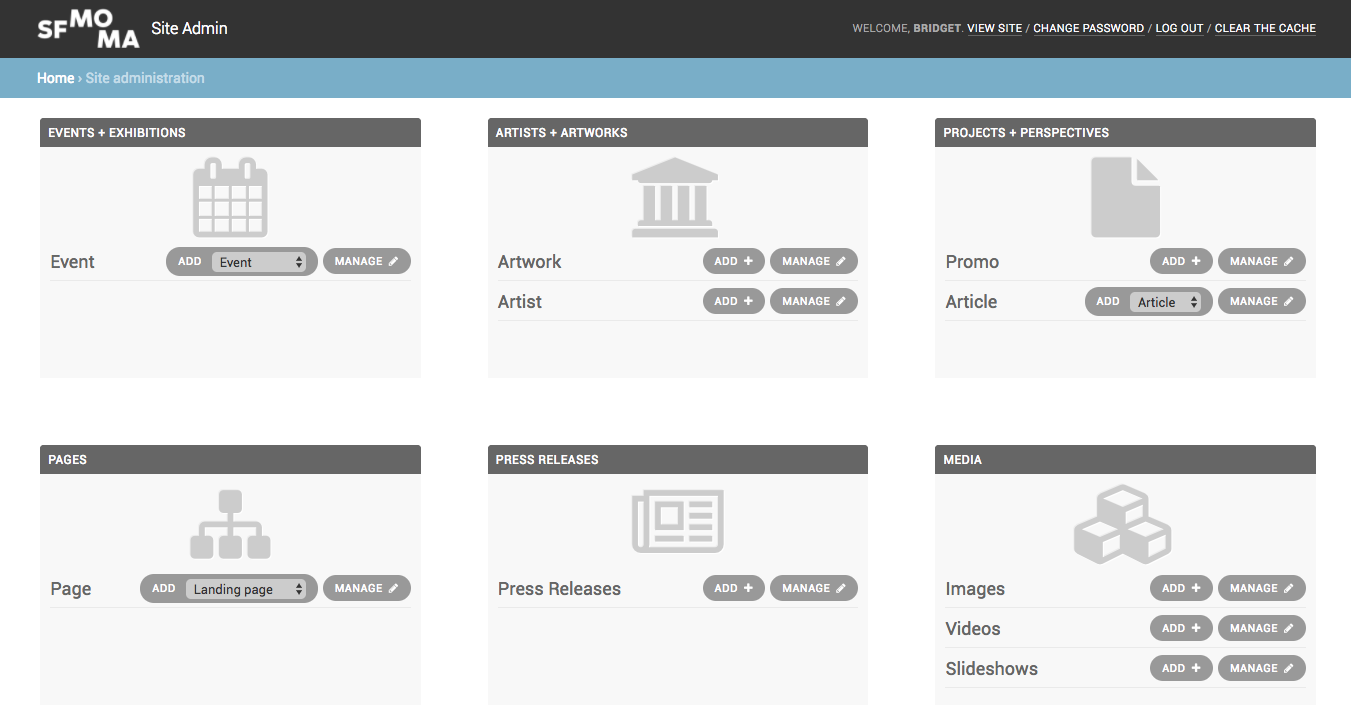
Task: Manage Press Releases
Action: (x=814, y=589)
